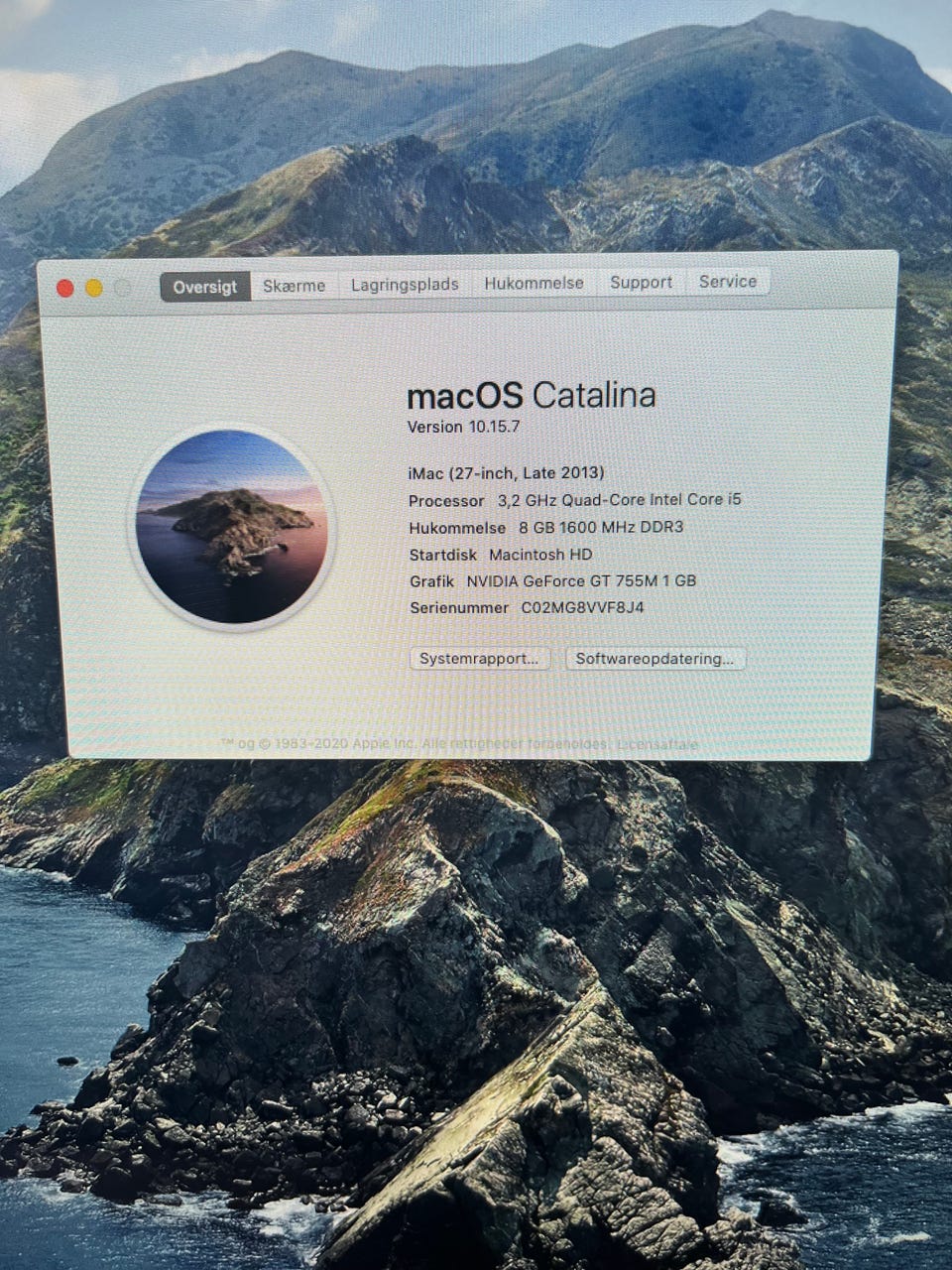Click the Processor label
Image resolution: width=952 pixels, height=1270 pixels.
[x=446, y=501]
